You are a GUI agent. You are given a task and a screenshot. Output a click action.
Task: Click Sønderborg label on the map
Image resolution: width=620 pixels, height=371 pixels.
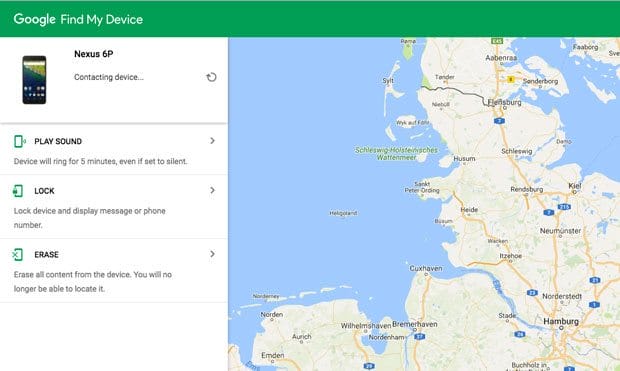pyautogui.click(x=540, y=81)
